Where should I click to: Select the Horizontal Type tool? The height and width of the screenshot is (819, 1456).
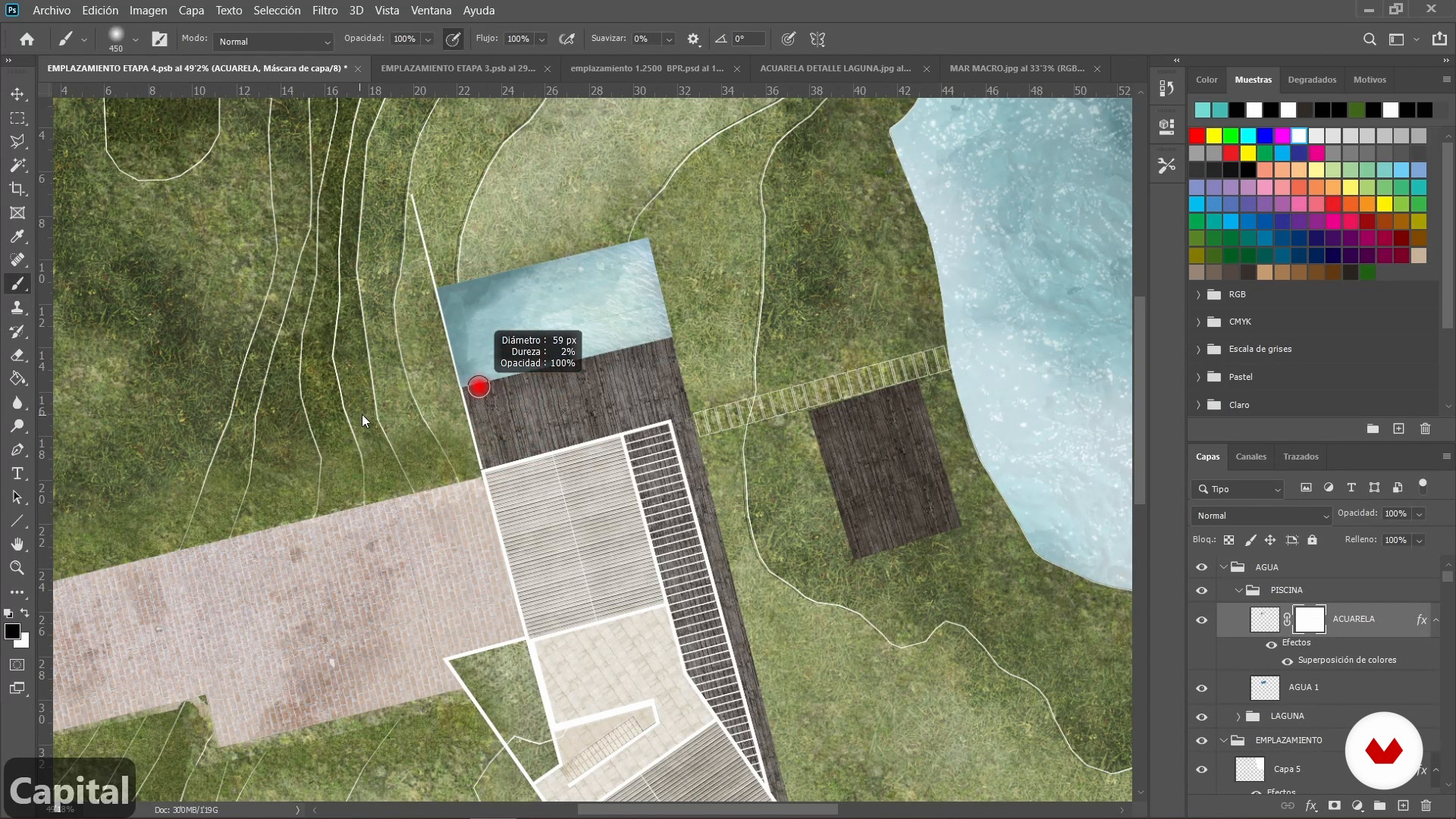(x=17, y=473)
